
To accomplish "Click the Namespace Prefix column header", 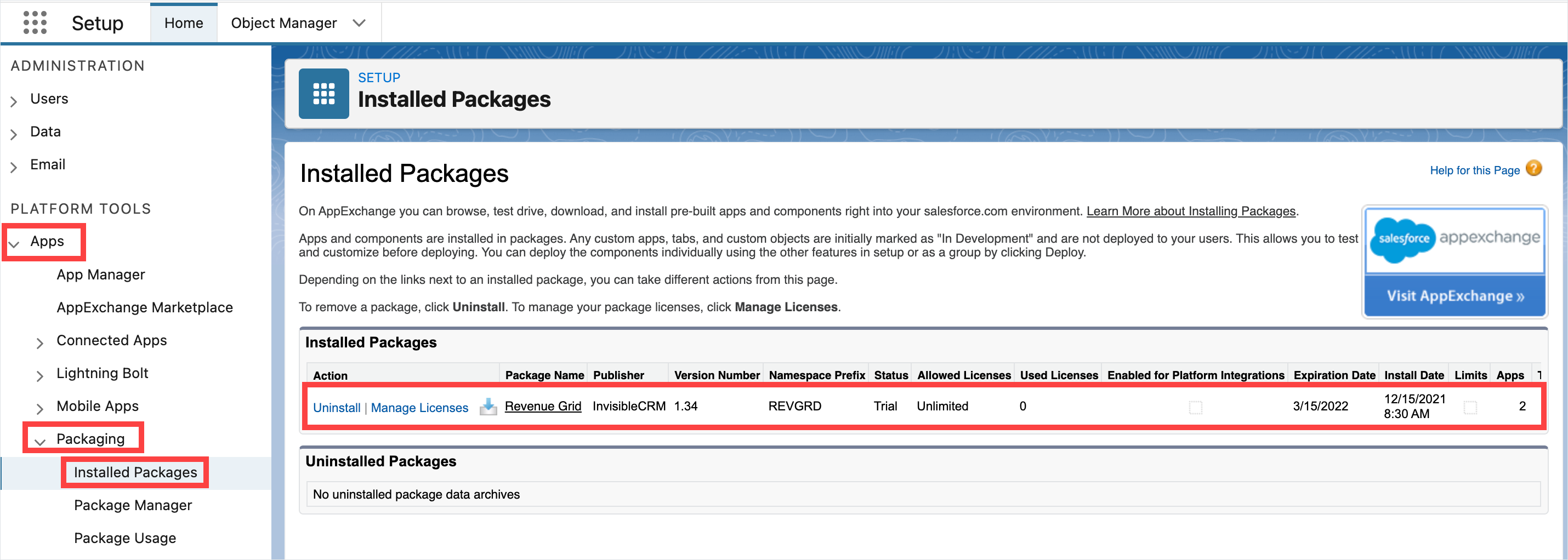I will 816,375.
